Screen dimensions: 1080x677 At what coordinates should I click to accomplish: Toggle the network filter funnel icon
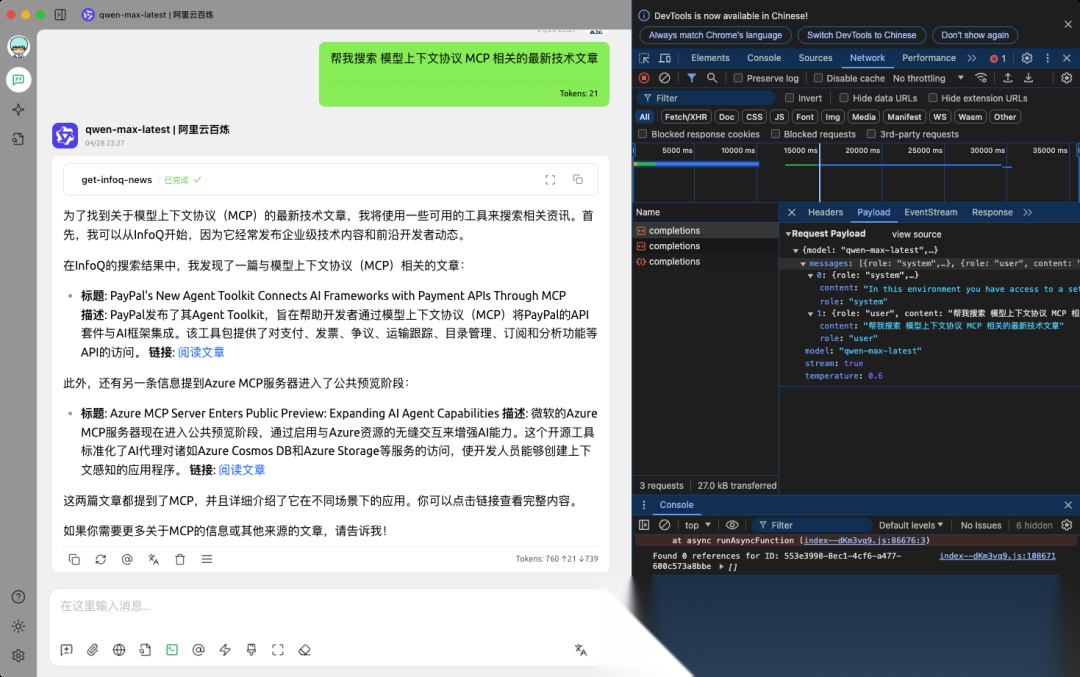[692, 78]
